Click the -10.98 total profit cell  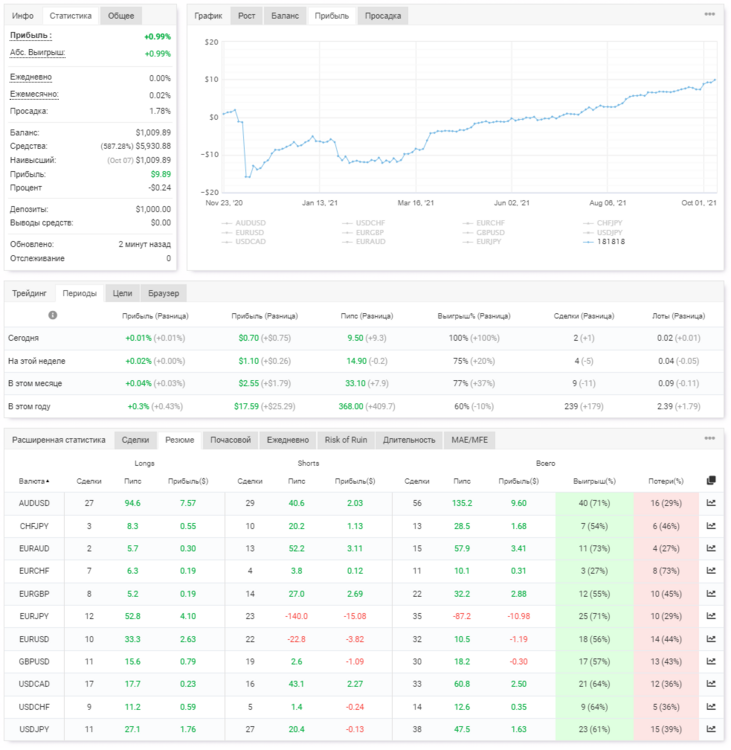(519, 616)
